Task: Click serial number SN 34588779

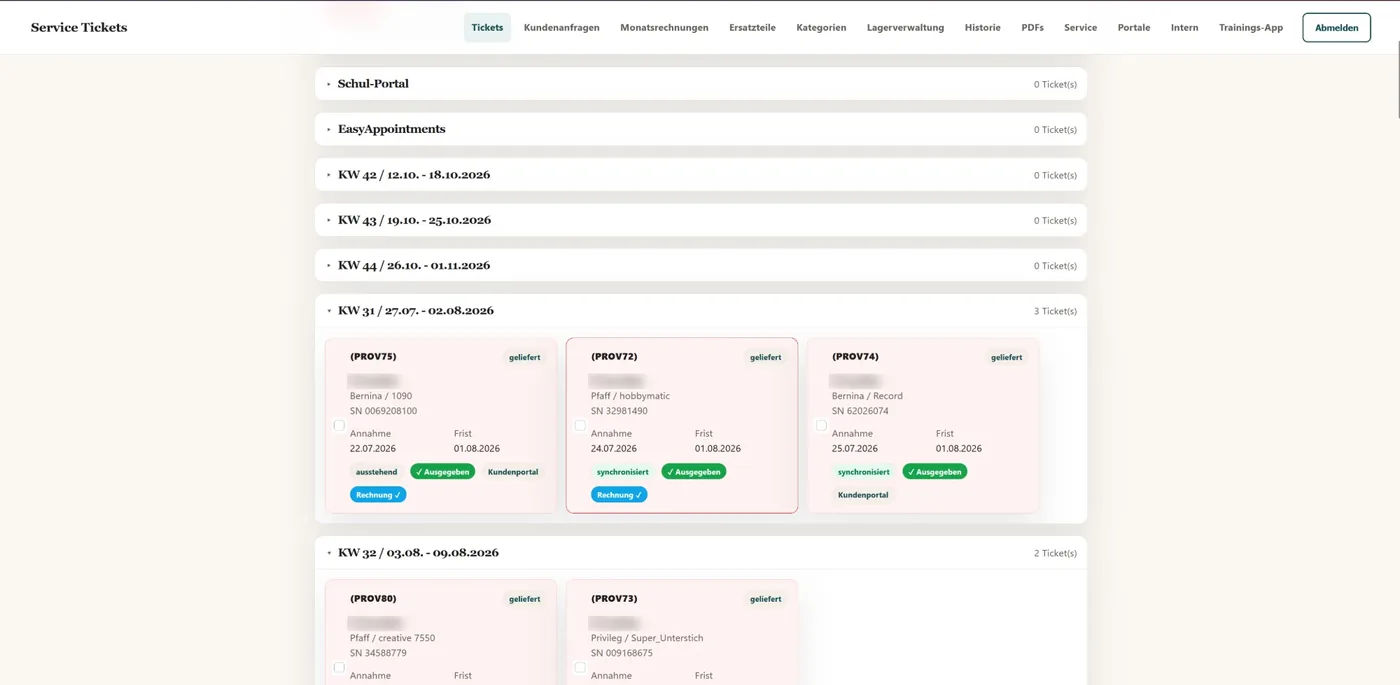Action: pos(378,653)
